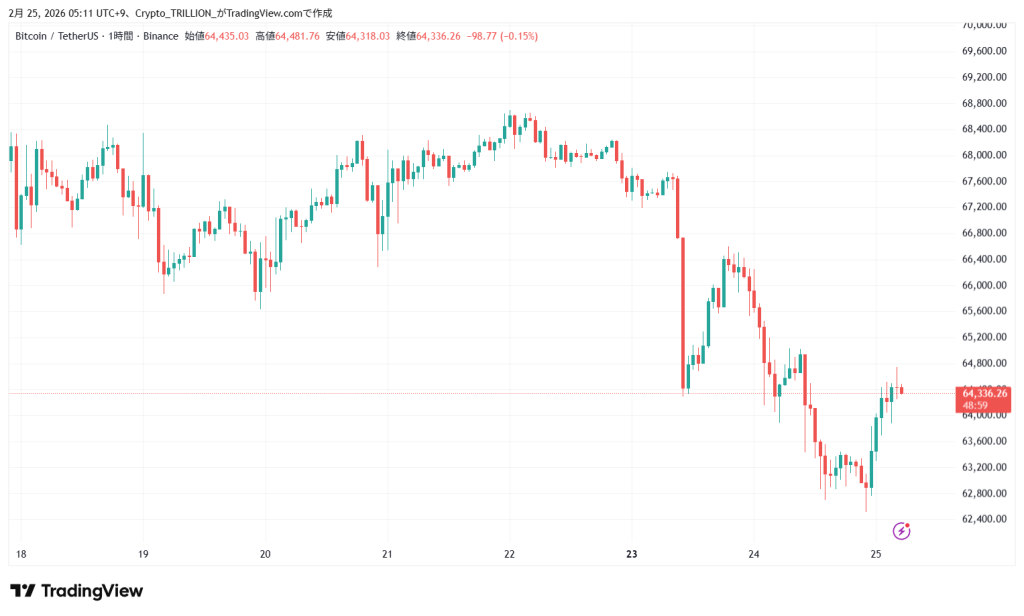The height and width of the screenshot is (616, 1024).
Task: Click the purple lightning bolt icon
Action: pyautogui.click(x=901, y=530)
